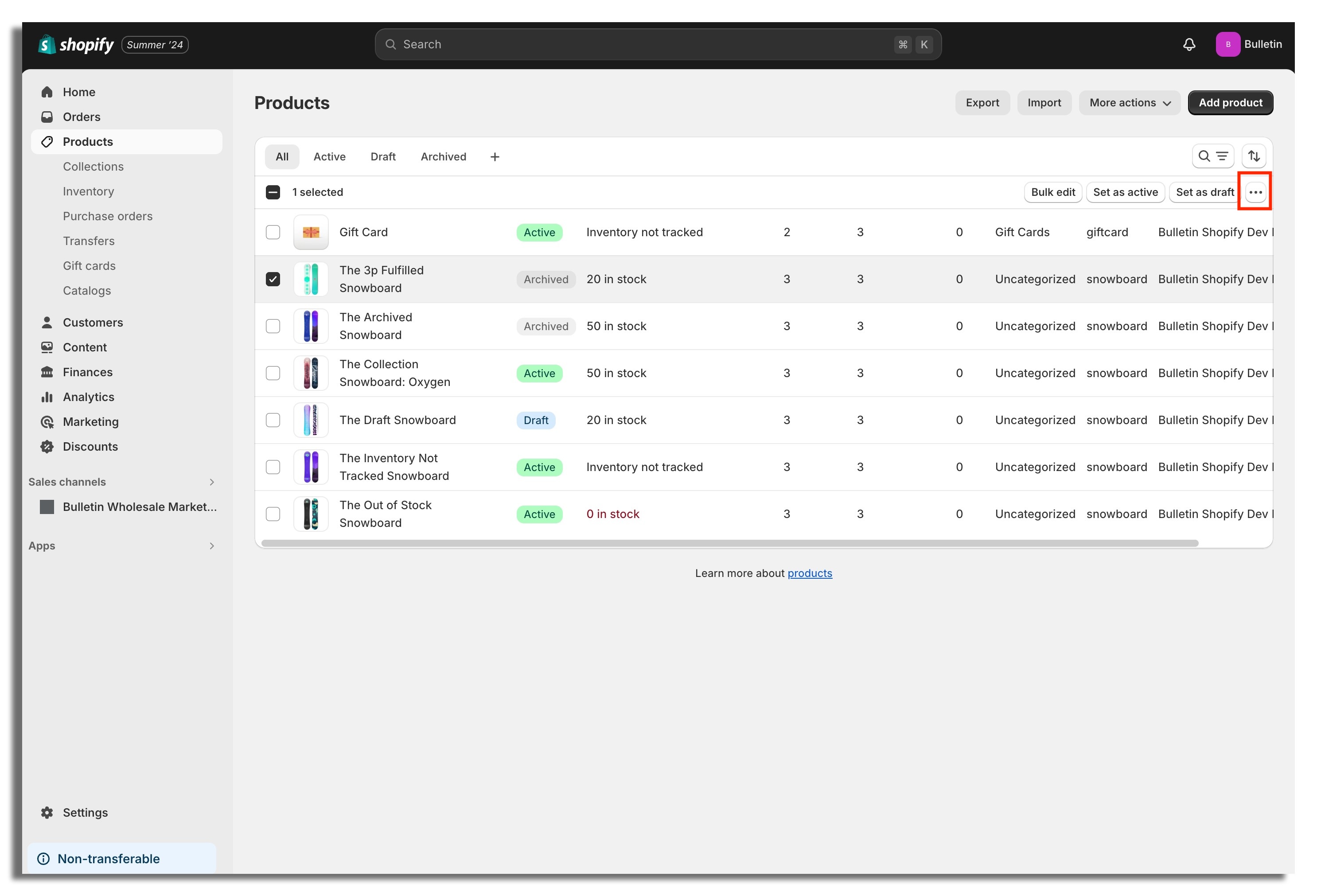Click the Home icon in sidebar
Screen dimensions: 1317x896
tap(47, 92)
